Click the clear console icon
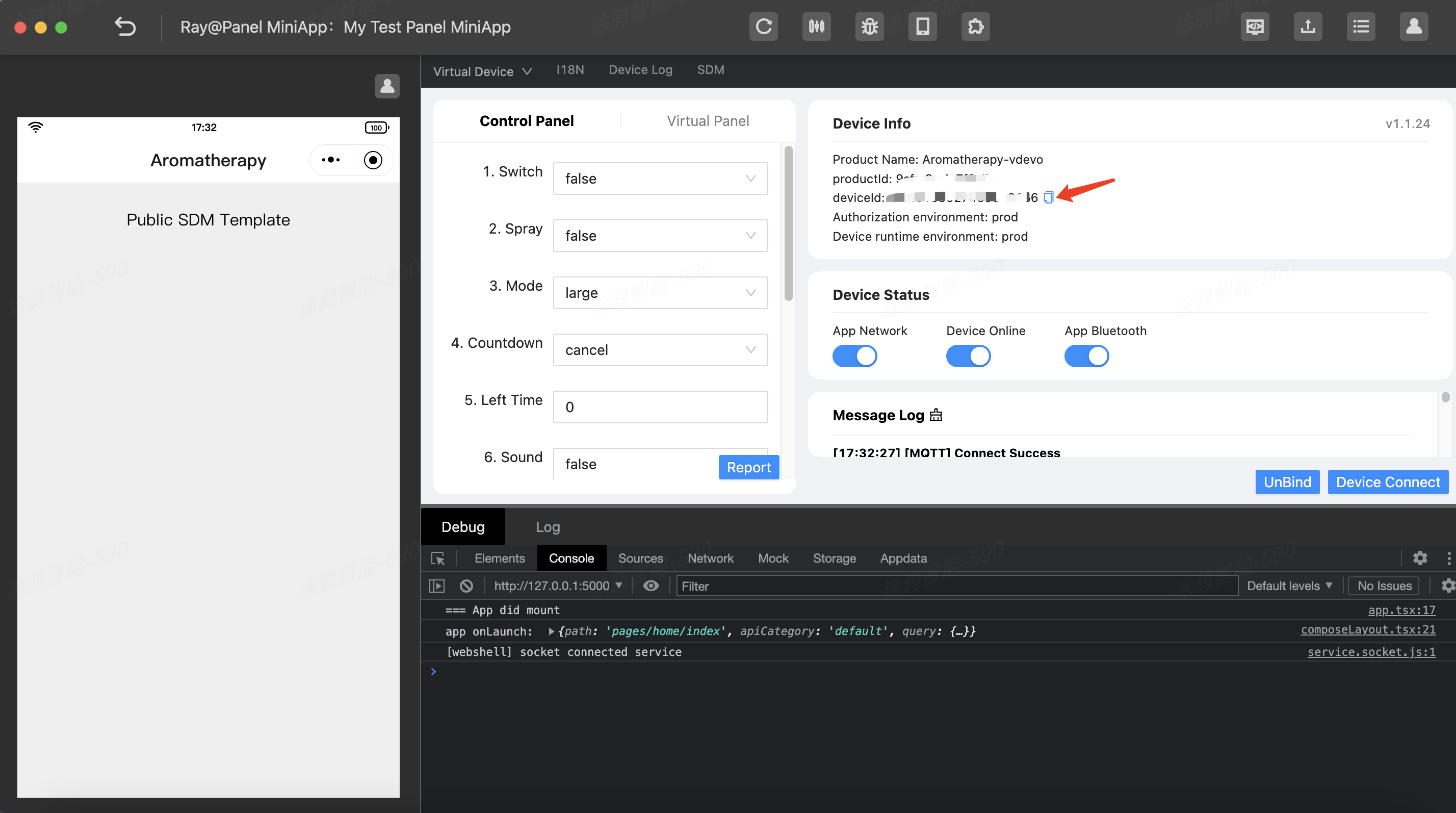The width and height of the screenshot is (1456, 813). 466,586
